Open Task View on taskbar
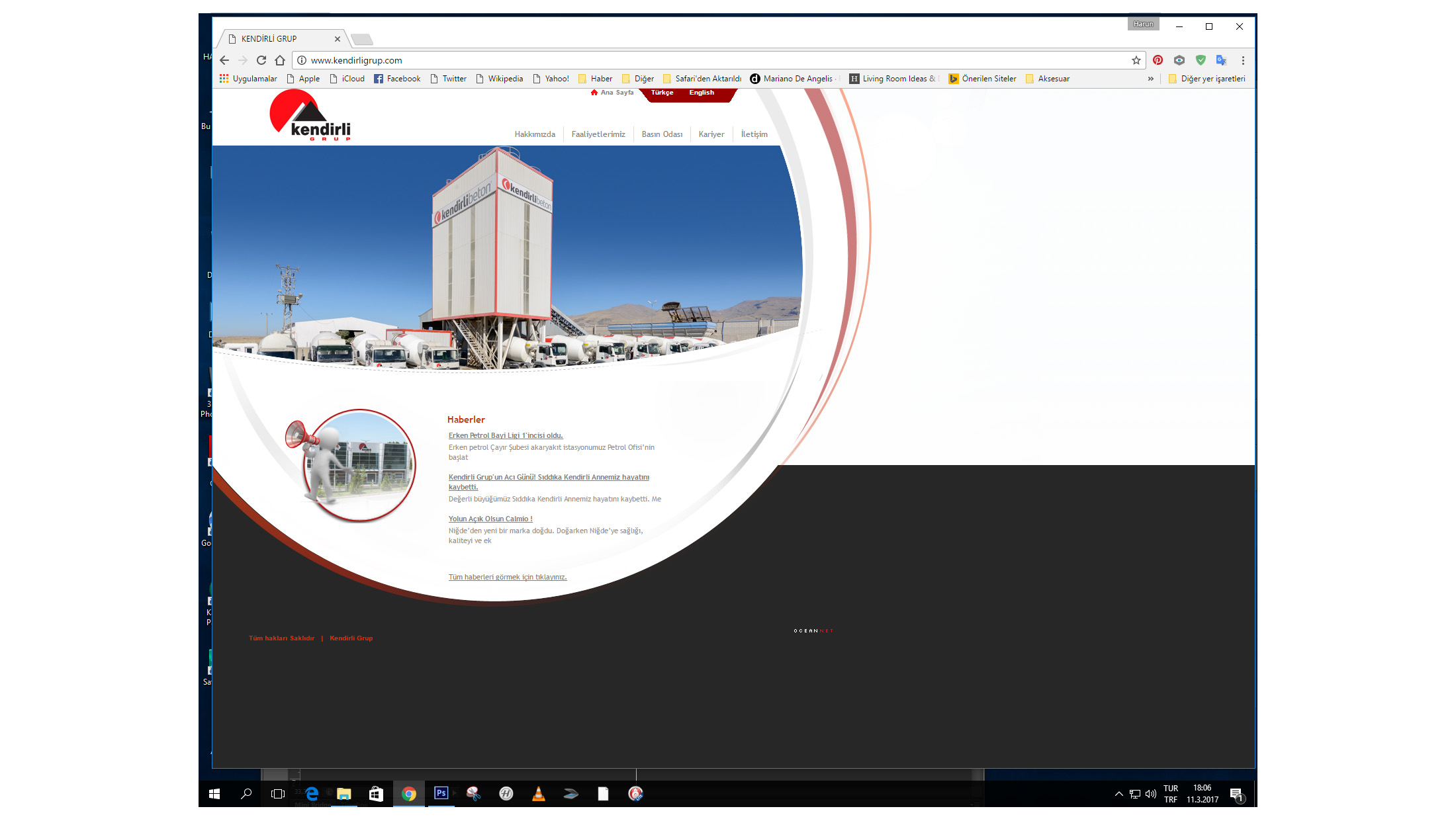The image size is (1456, 819). [x=278, y=794]
